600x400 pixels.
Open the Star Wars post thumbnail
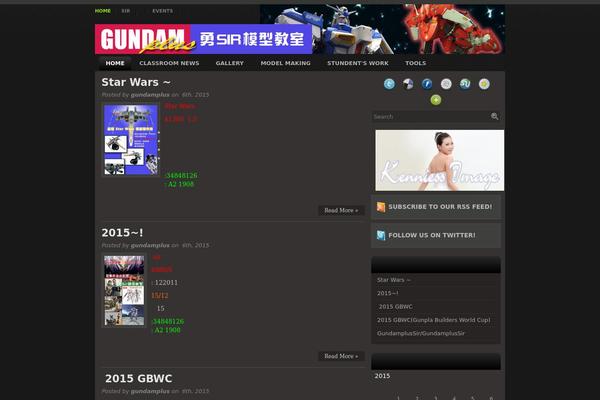pyautogui.click(x=131, y=140)
